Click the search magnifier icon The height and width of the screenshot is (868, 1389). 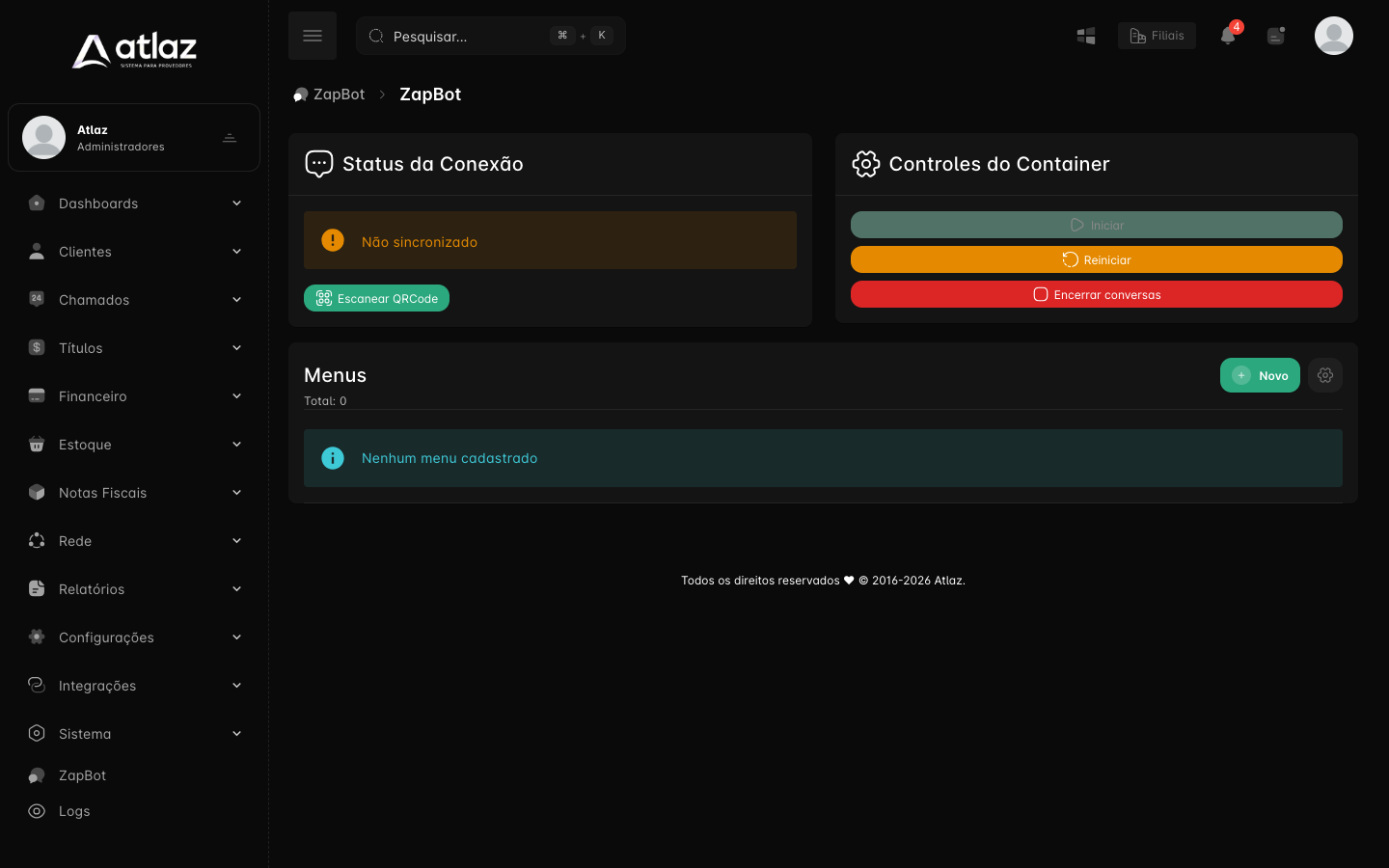coord(376,36)
